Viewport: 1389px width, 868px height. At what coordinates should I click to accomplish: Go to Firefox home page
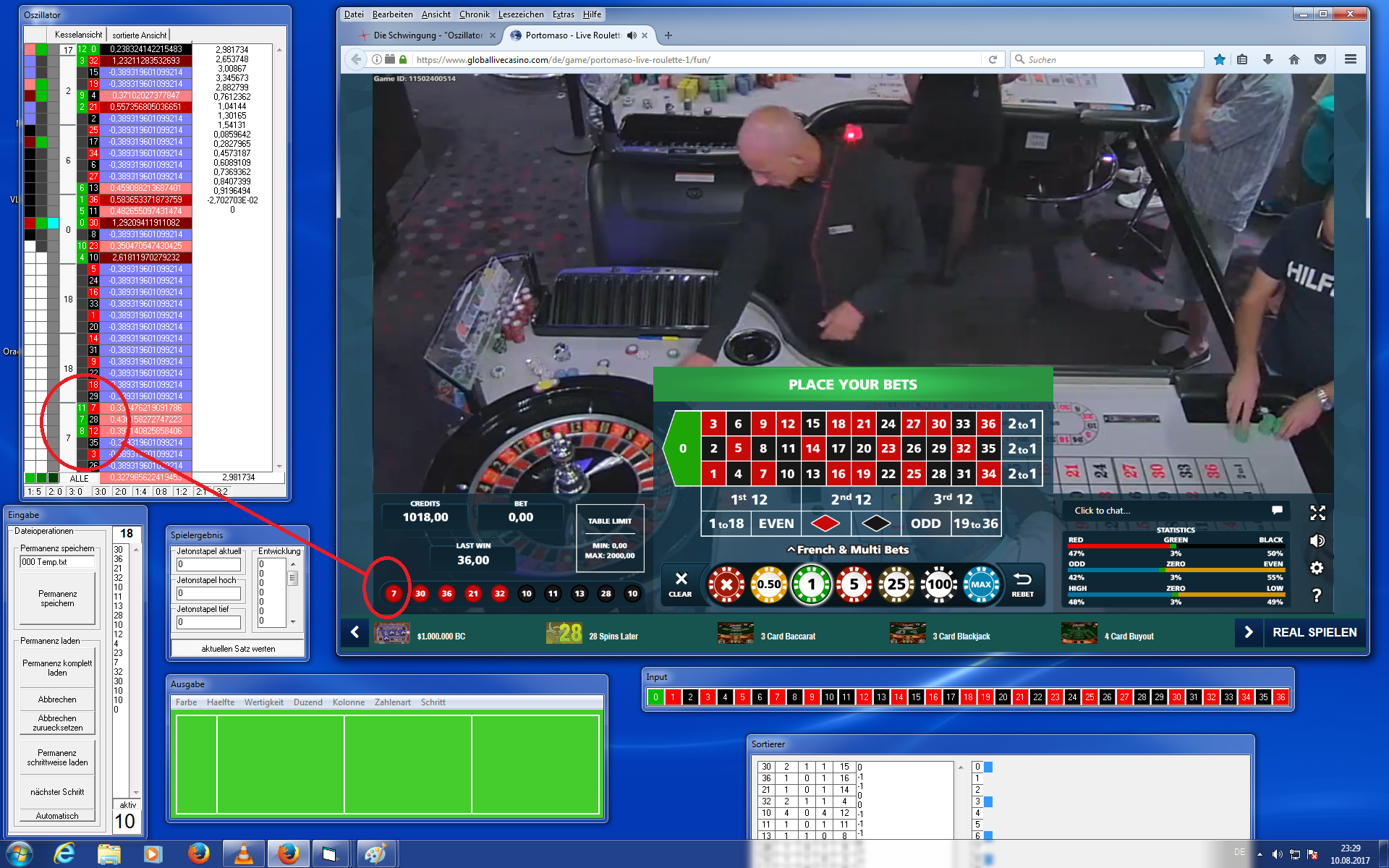[1294, 59]
